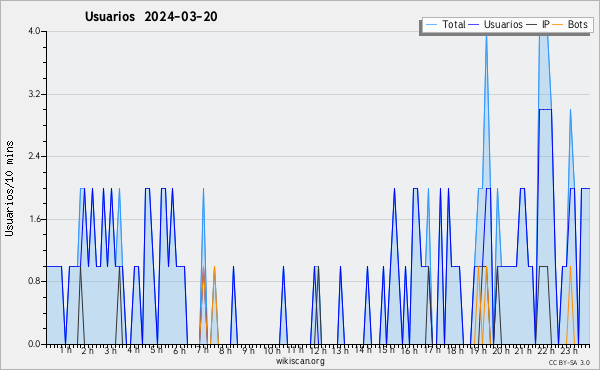The height and width of the screenshot is (370, 600).
Task: Click the light blue Total legend line
Action: click(x=432, y=24)
